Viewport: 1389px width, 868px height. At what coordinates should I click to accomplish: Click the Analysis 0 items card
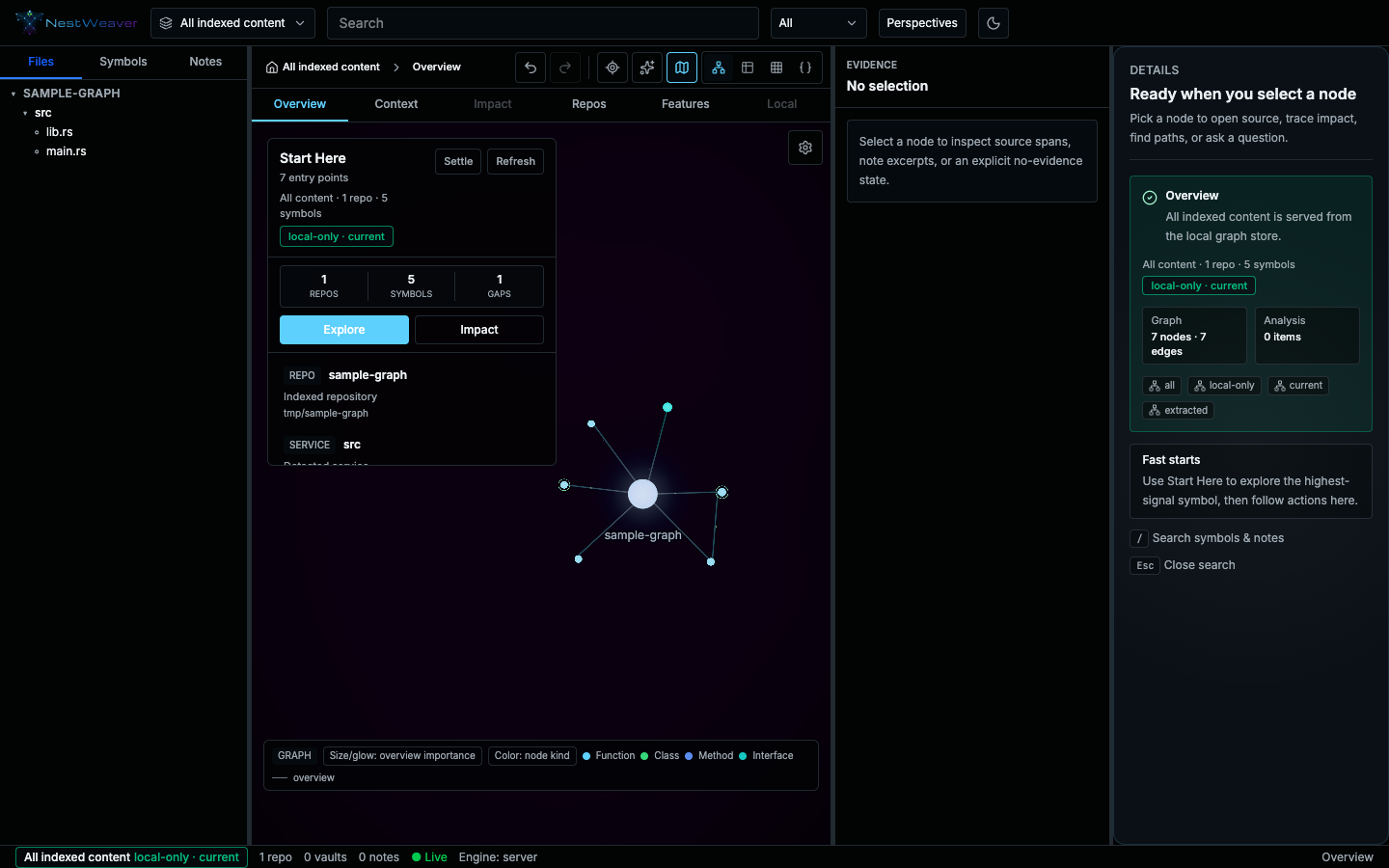pos(1307,336)
